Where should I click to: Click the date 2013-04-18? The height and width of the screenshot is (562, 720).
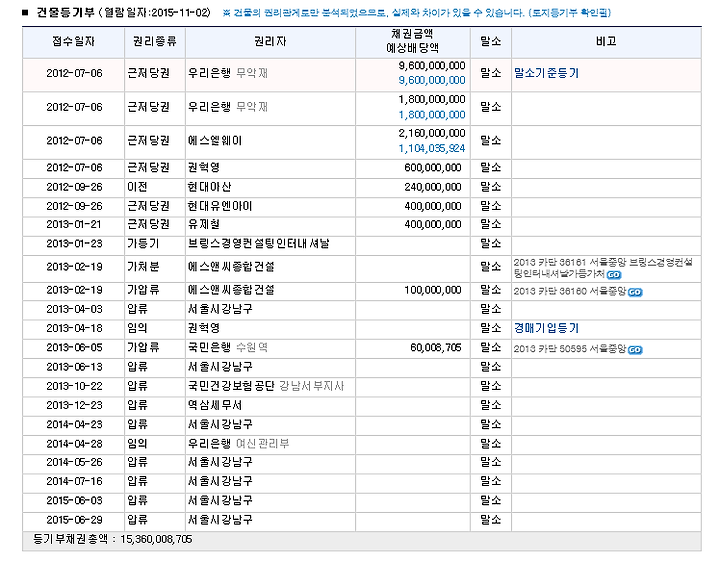pos(74,328)
